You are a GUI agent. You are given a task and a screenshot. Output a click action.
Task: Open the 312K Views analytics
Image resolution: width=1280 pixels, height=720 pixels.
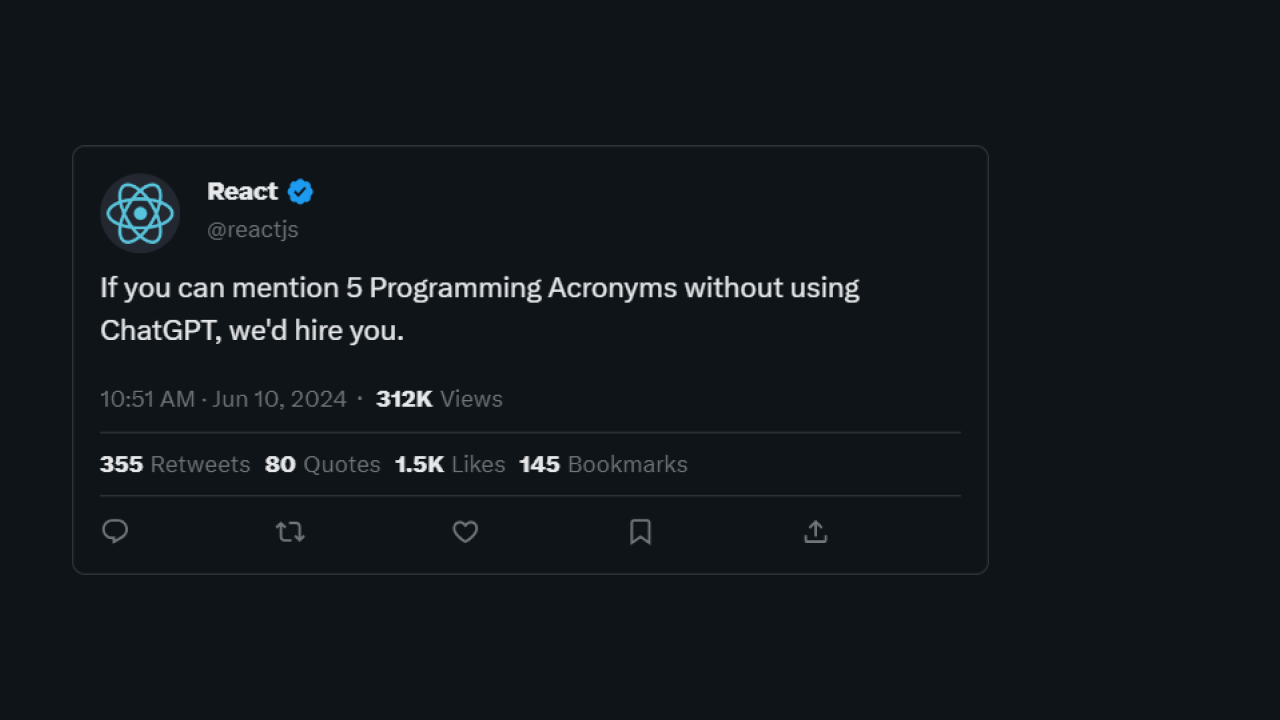[438, 399]
